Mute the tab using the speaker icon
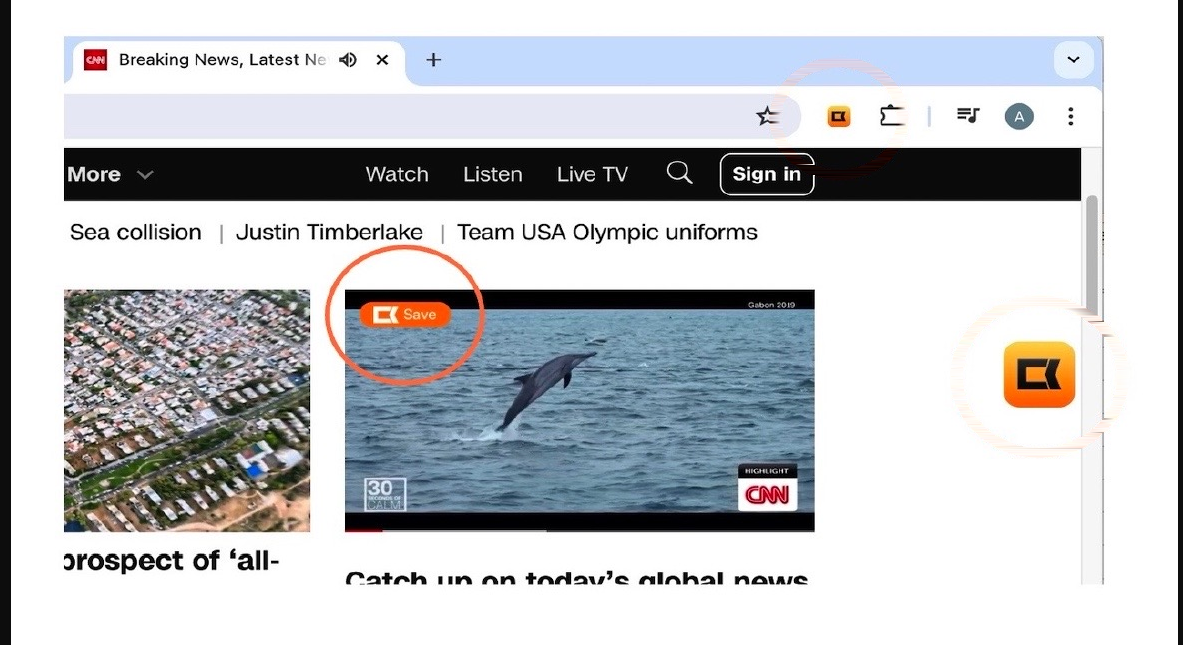Screen dimensions: 1183x645 (x=348, y=60)
